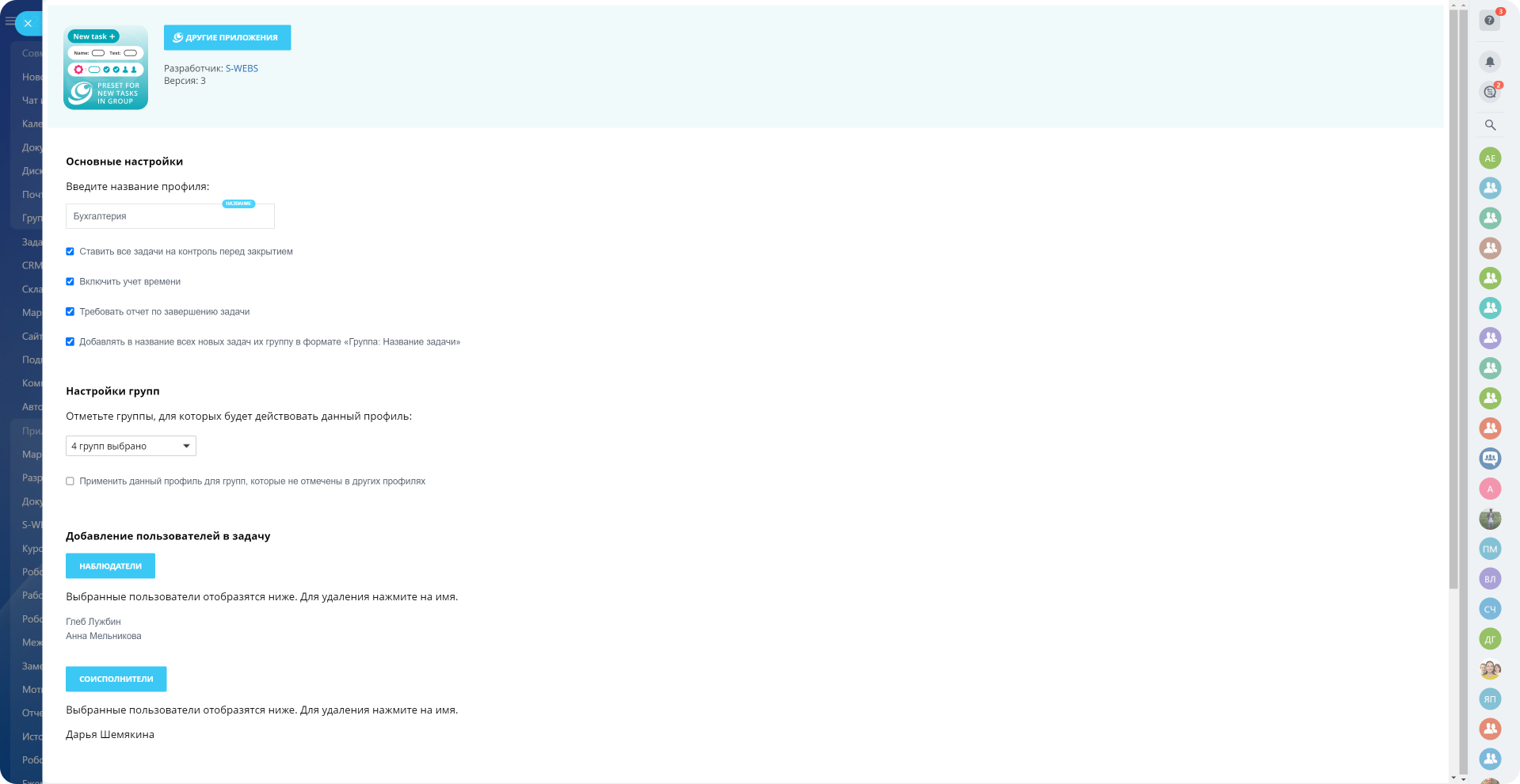Image resolution: width=1520 pixels, height=784 pixels.
Task: Open chat with the ДГ avatar
Action: (x=1490, y=639)
